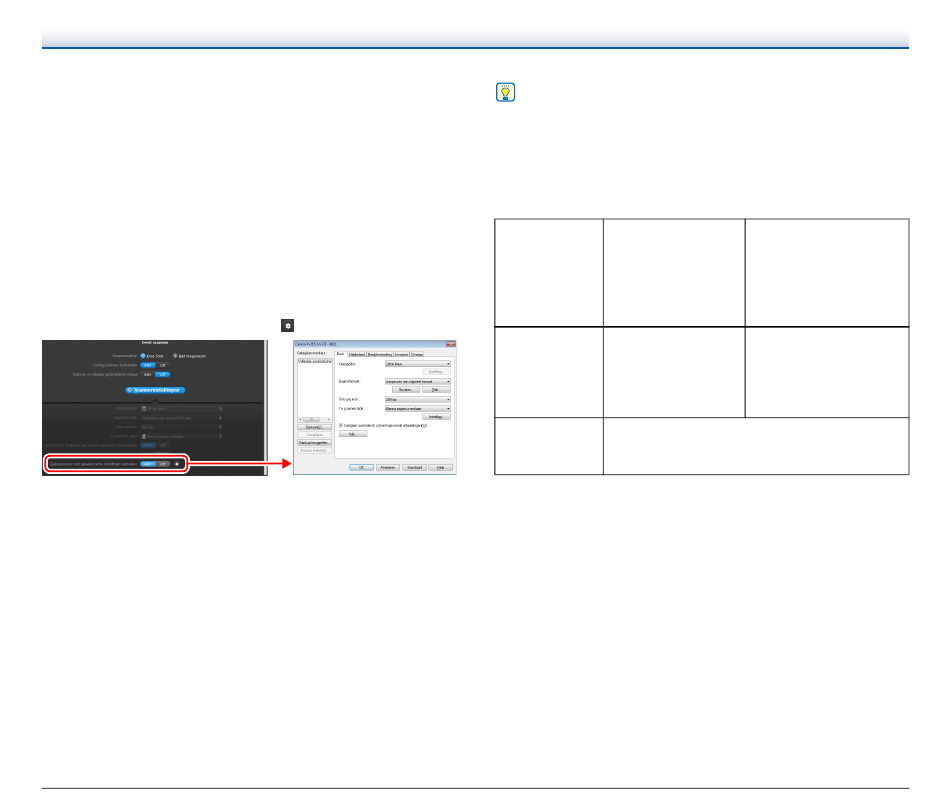Image resolution: width=950 pixels, height=806 pixels.
Task: Open the Kleurmodus combo box in Canon dialog
Action: (x=418, y=364)
